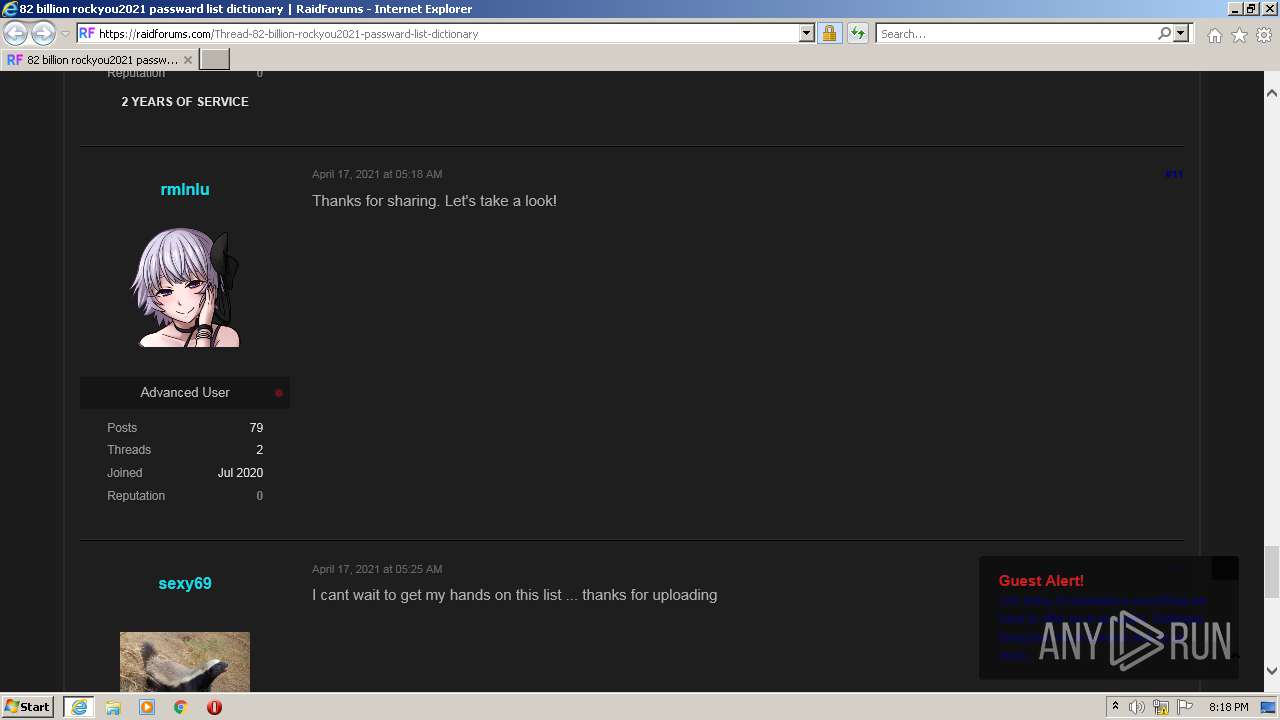Click the security lock icon
1280x720 pixels.
[x=829, y=33]
